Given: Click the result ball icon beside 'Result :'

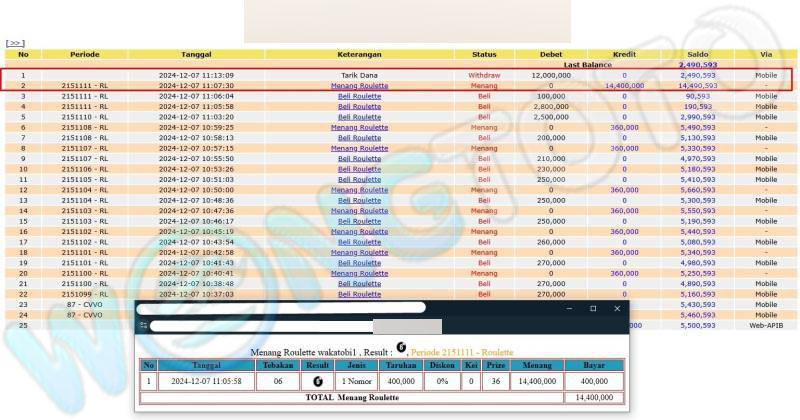Looking at the screenshot, I should 400,347.
